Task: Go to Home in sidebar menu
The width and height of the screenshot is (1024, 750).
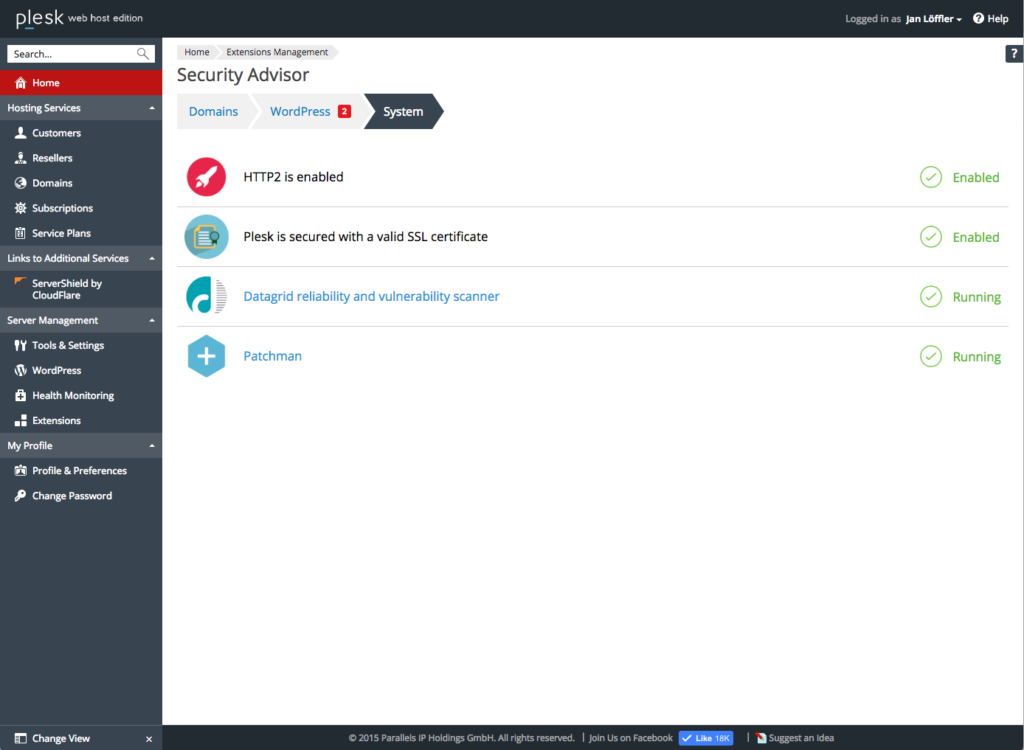Action: pos(81,82)
